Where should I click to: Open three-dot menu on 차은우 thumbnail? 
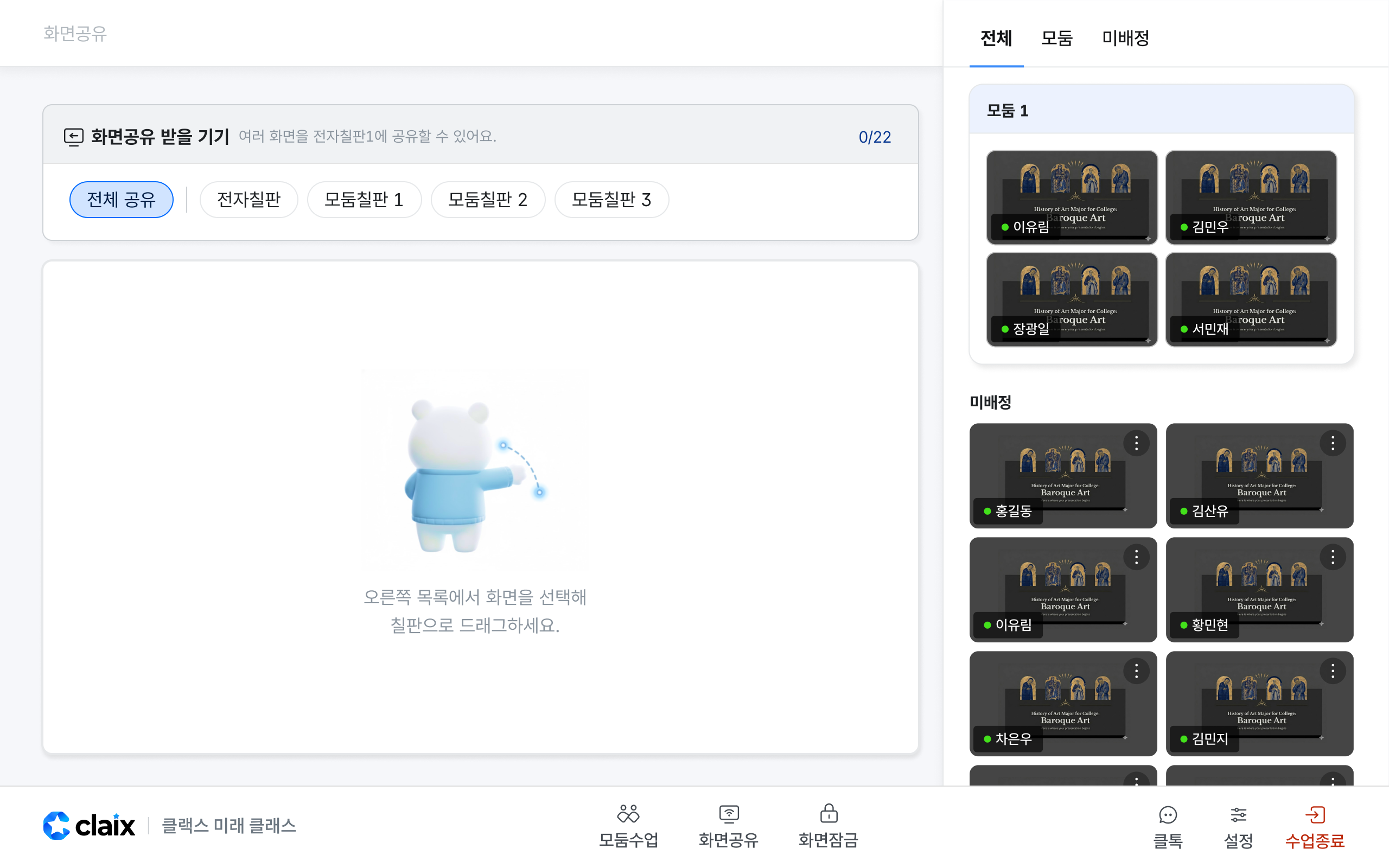point(1136,671)
